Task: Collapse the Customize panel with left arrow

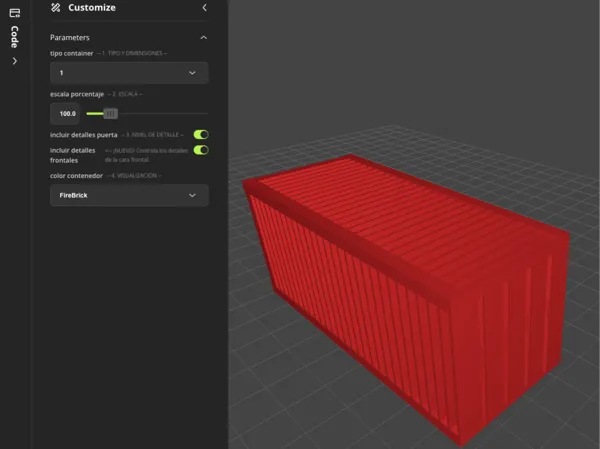Action: [204, 8]
